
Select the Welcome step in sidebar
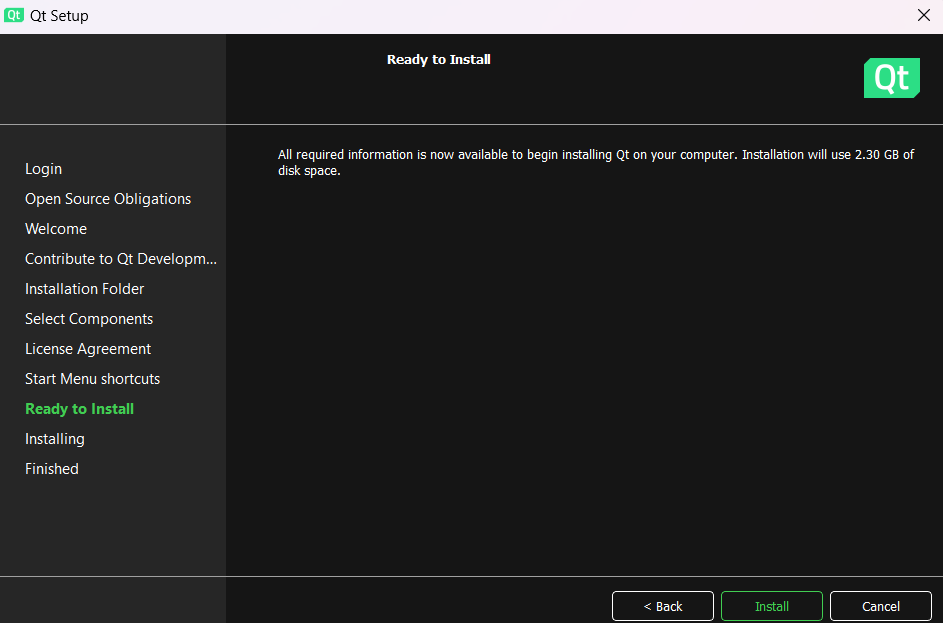(56, 229)
